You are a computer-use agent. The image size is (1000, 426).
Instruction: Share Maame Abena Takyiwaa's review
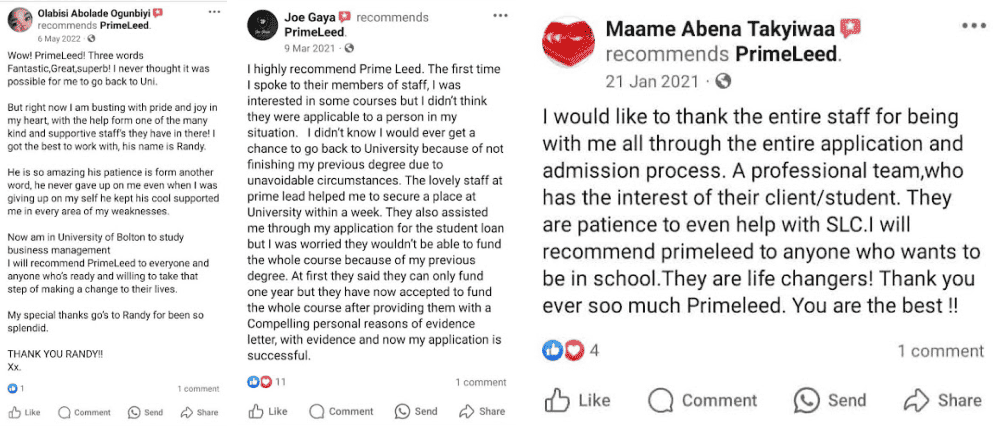coord(943,400)
